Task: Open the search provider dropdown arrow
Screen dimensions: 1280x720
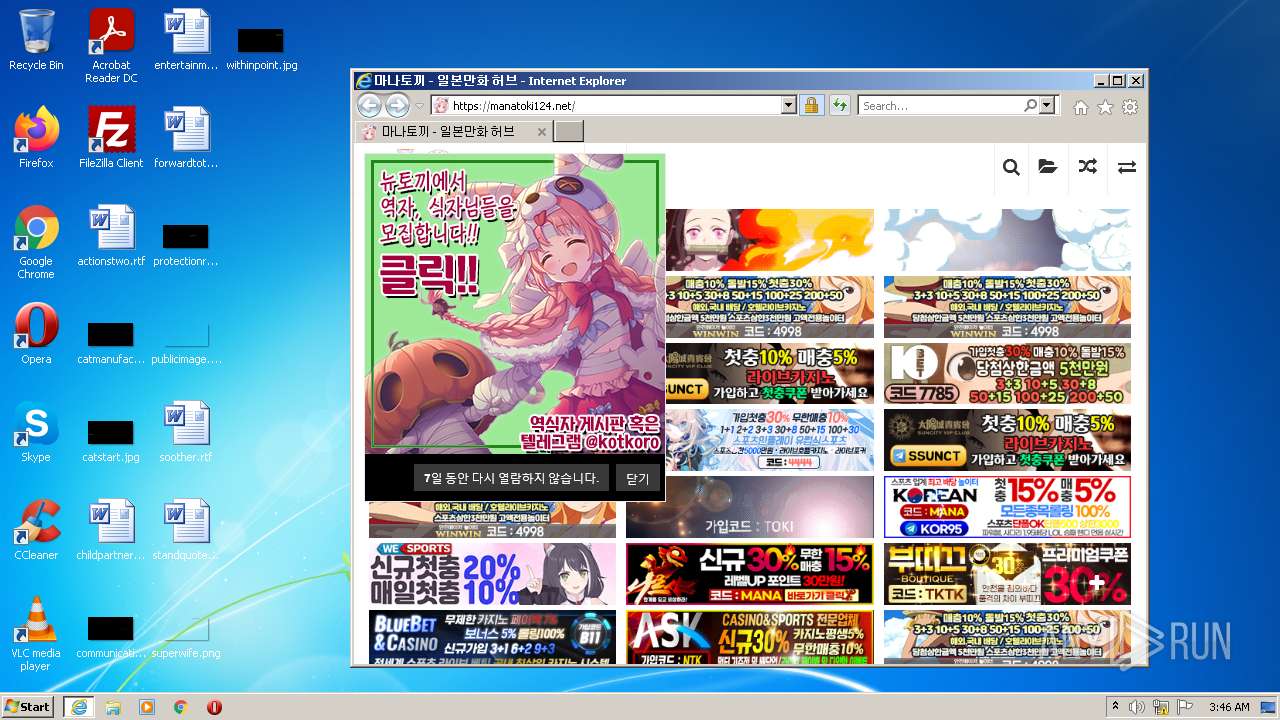Action: click(x=1047, y=105)
